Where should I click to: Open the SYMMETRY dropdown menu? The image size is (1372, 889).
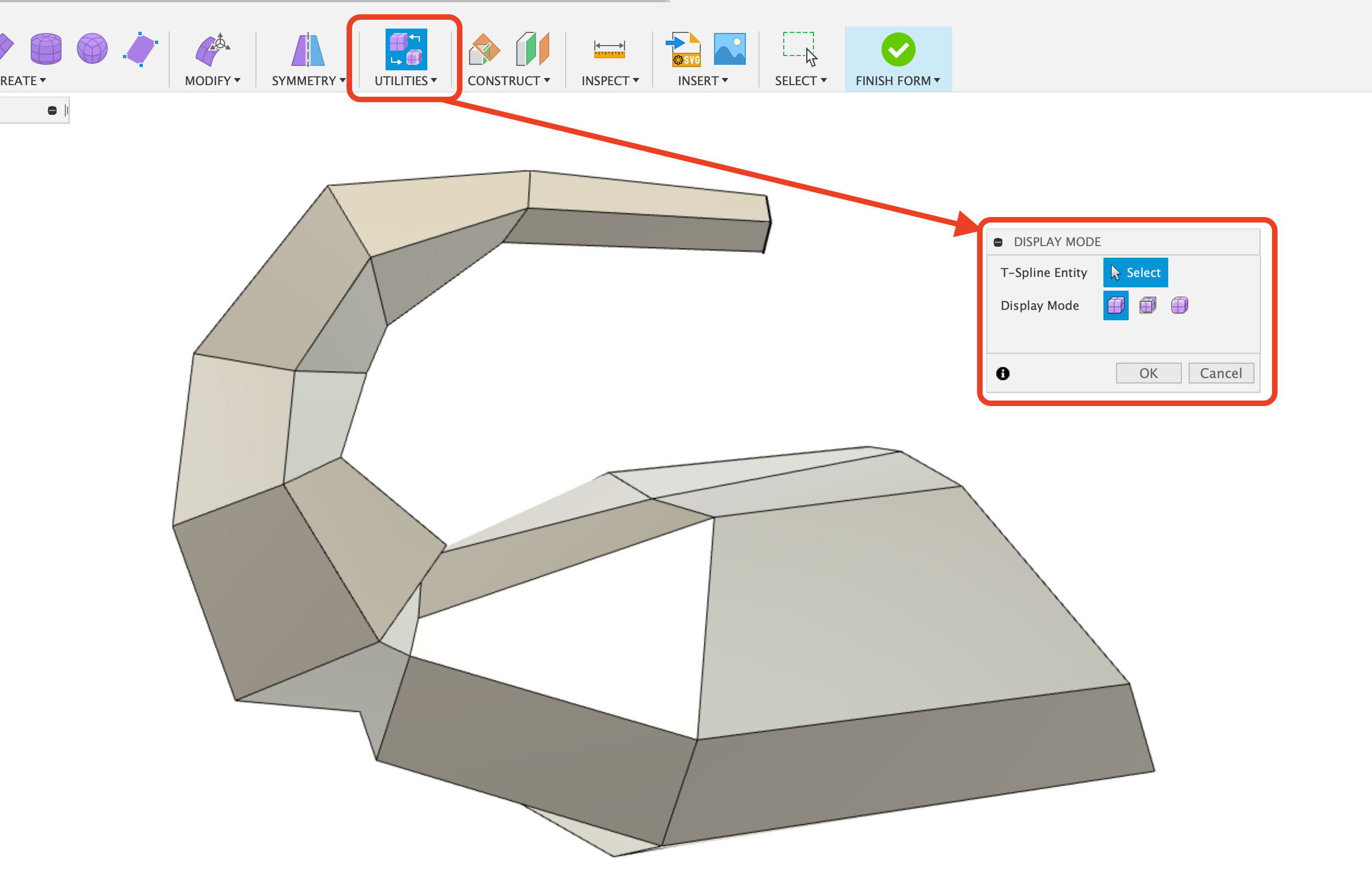(x=309, y=81)
